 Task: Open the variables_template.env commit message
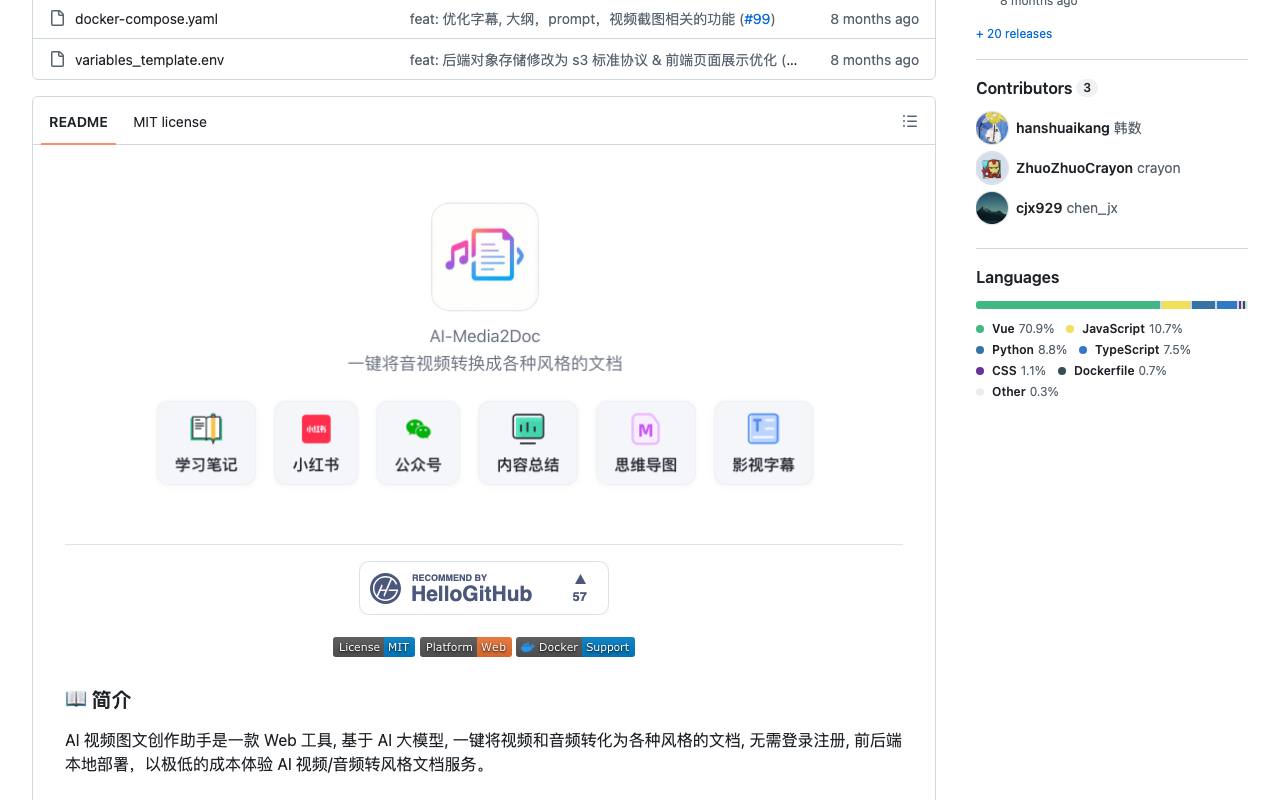(604, 60)
